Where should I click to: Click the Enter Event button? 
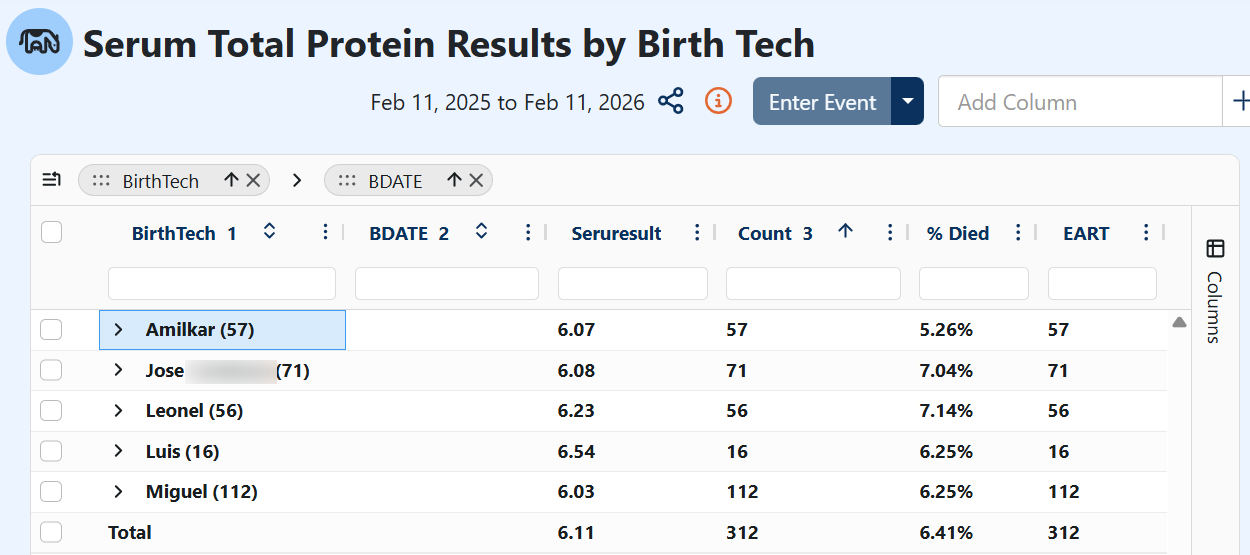tap(822, 102)
